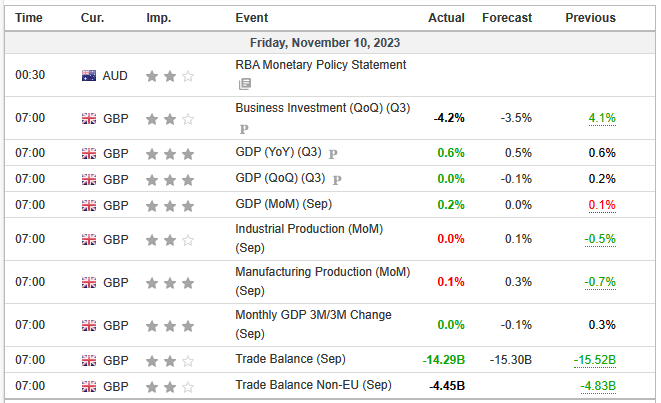This screenshot has width=661, height=403.
Task: Open the Business Investment (QoQ) (Q3) event
Action: click(322, 108)
